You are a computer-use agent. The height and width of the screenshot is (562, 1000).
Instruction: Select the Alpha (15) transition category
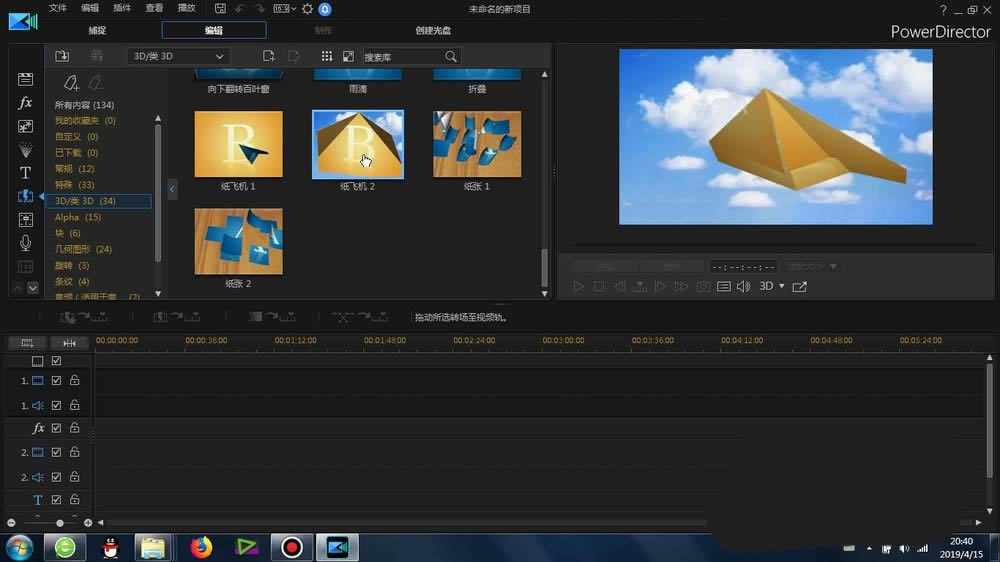tap(78, 217)
